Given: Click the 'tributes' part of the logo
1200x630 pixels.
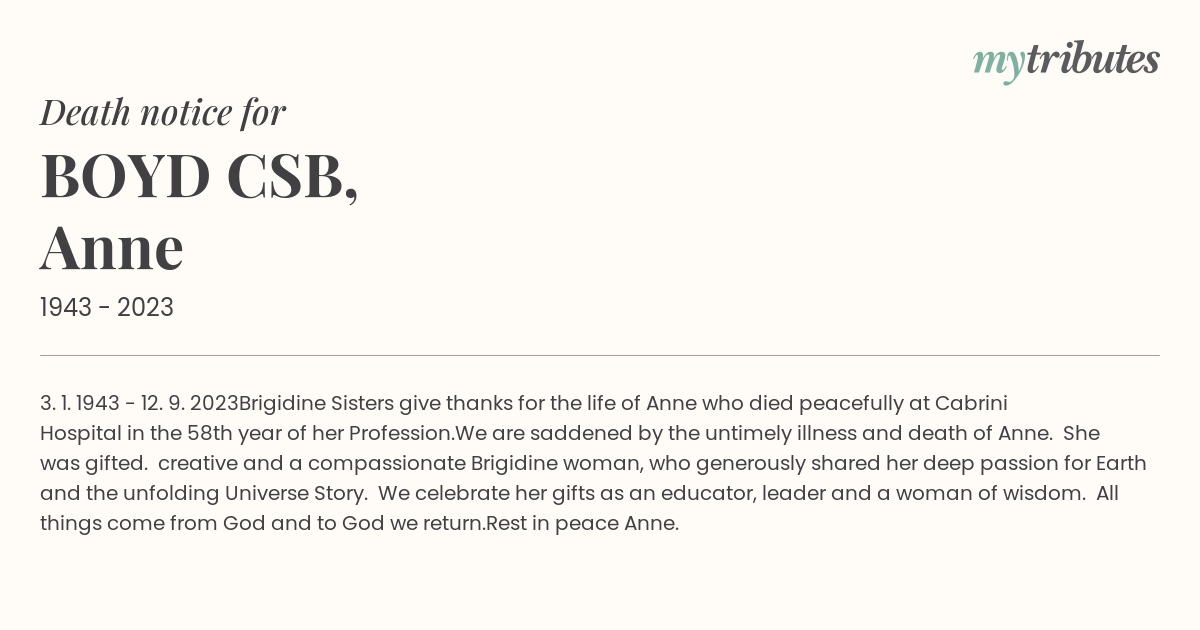Looking at the screenshot, I should 1093,59.
